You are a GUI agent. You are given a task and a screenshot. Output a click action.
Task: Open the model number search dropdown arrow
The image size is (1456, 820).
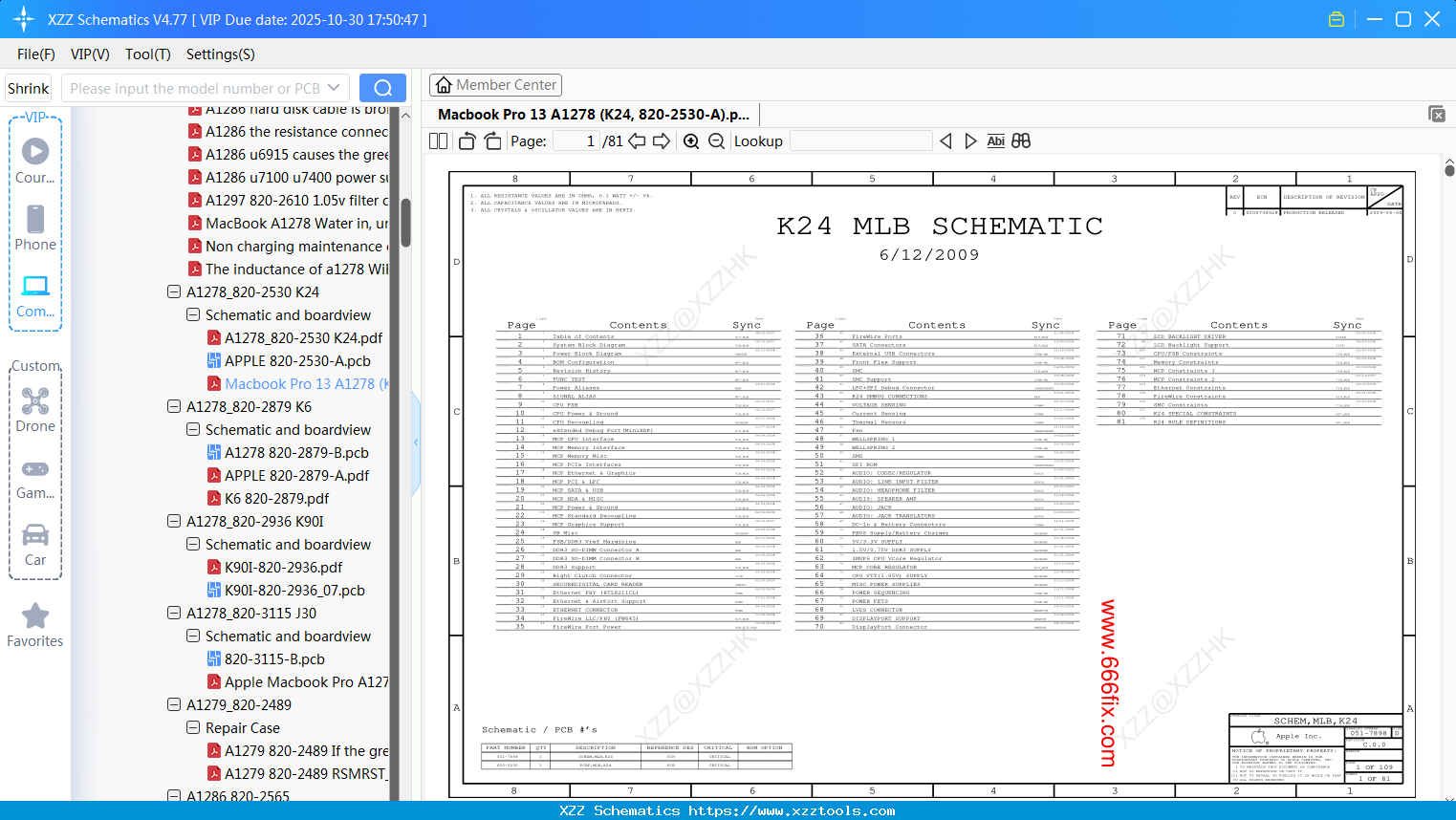pos(334,88)
